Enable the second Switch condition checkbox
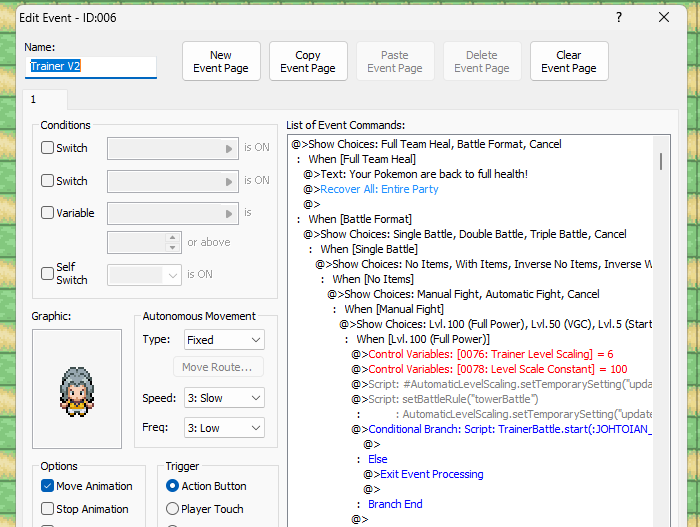 48,181
